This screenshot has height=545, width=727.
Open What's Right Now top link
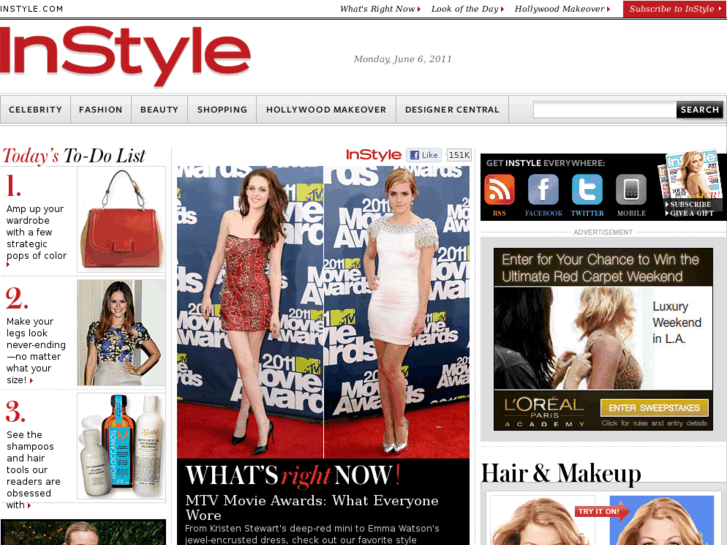click(x=380, y=9)
